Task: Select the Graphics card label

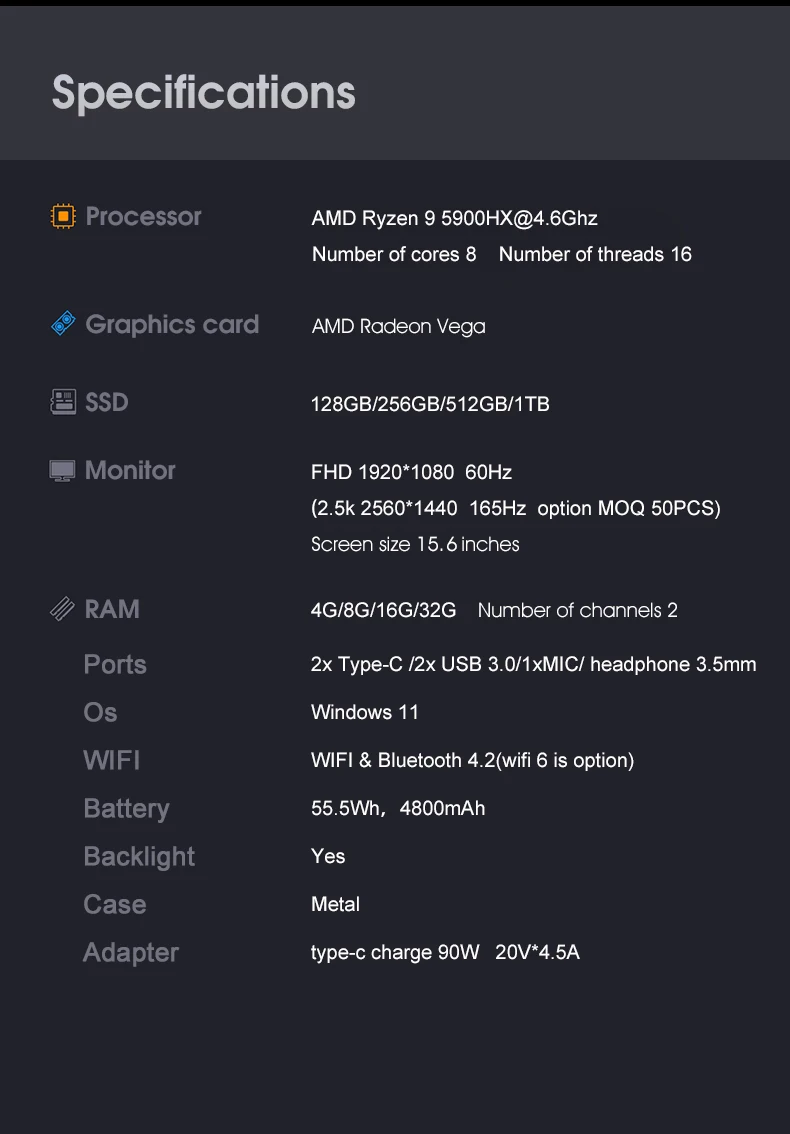Action: pyautogui.click(x=172, y=324)
